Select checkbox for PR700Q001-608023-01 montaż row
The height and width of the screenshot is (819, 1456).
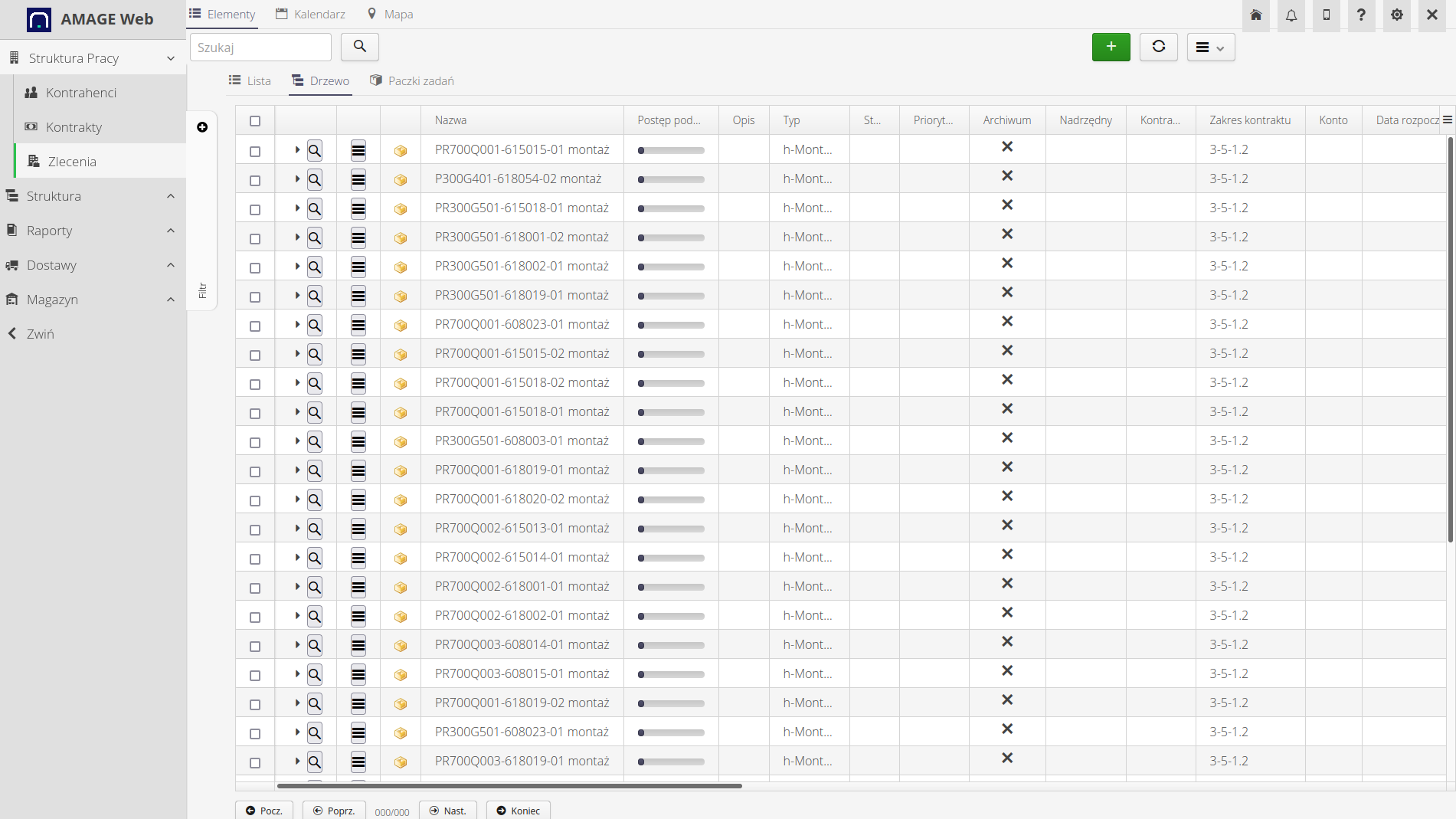point(255,326)
